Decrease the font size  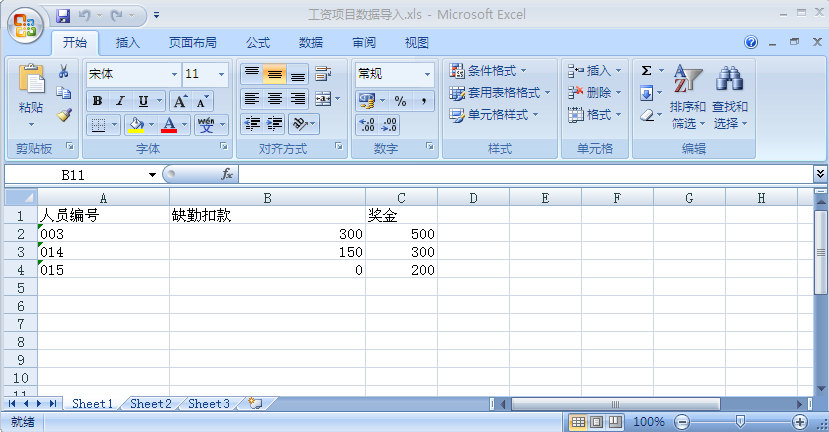(x=202, y=101)
